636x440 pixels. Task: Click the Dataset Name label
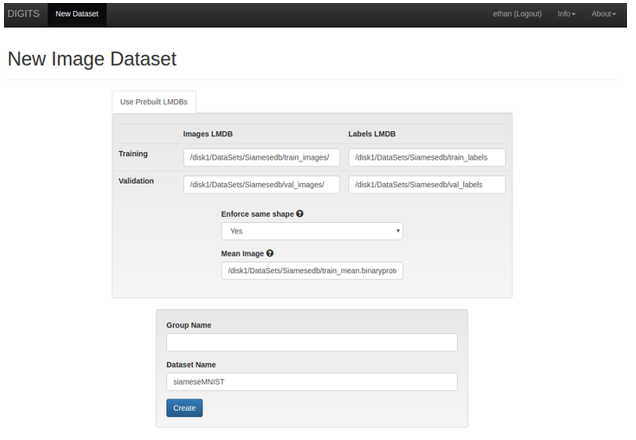191,365
